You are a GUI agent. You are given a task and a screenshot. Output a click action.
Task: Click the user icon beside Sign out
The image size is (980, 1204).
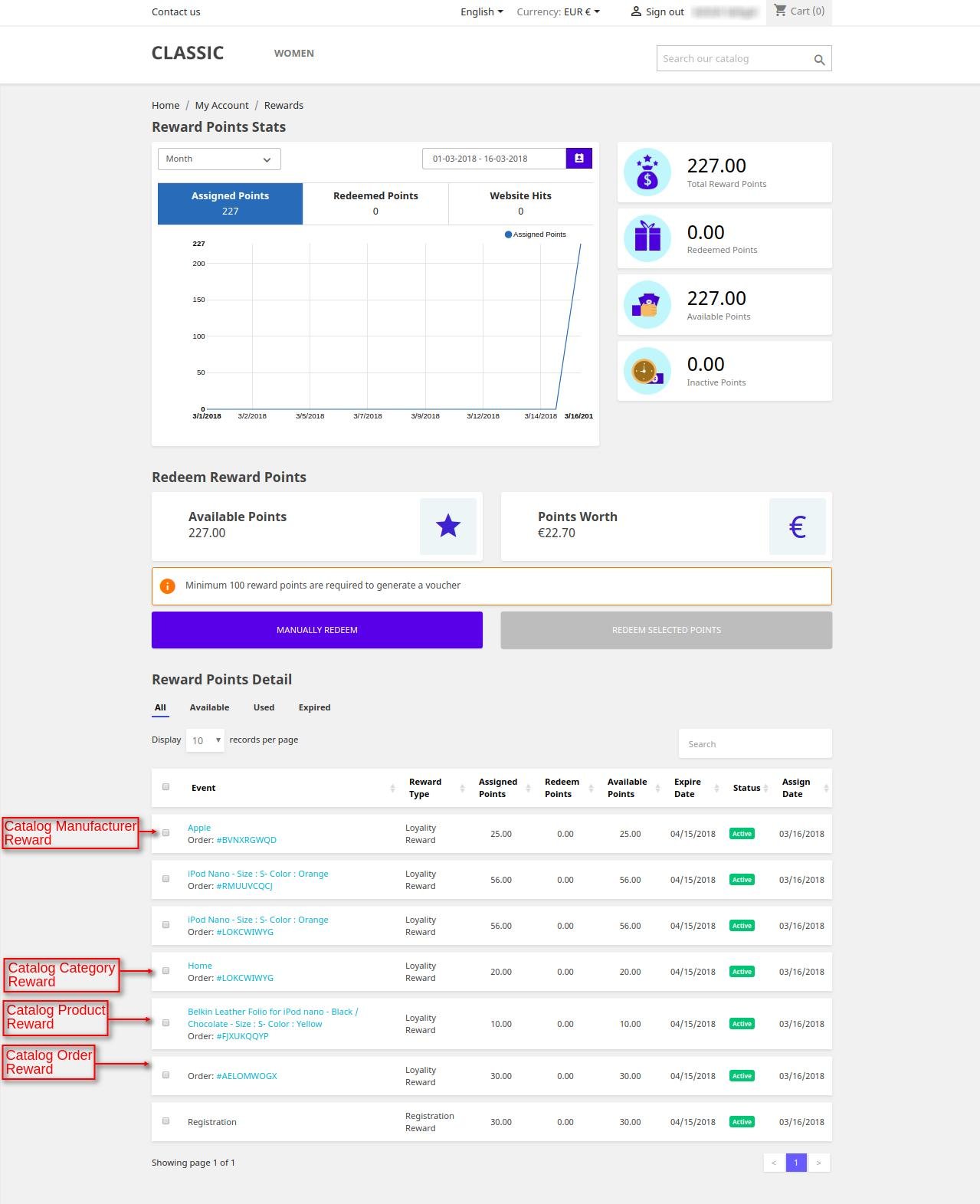(x=636, y=11)
